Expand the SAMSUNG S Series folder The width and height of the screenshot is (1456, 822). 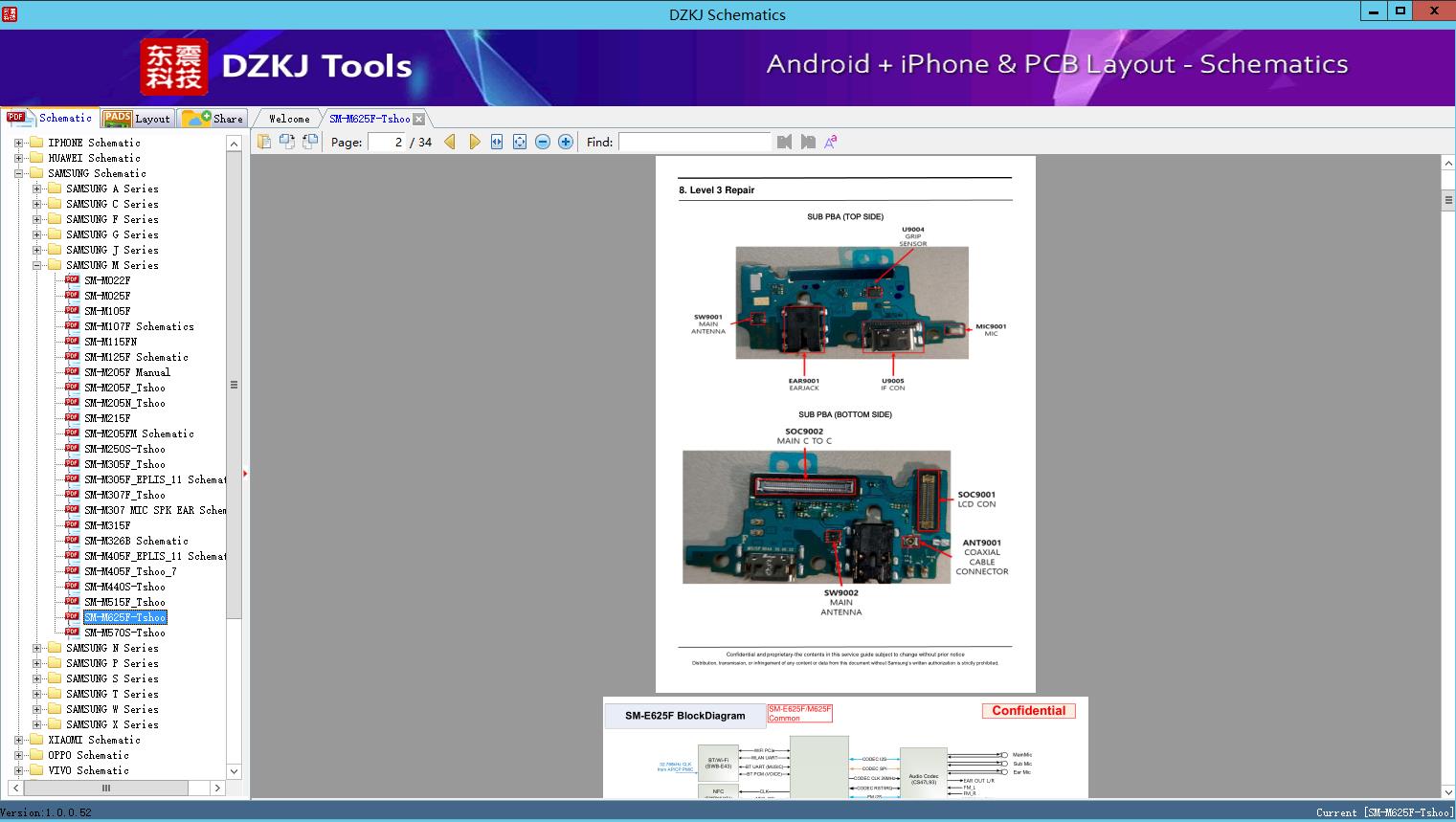pyautogui.click(x=36, y=678)
